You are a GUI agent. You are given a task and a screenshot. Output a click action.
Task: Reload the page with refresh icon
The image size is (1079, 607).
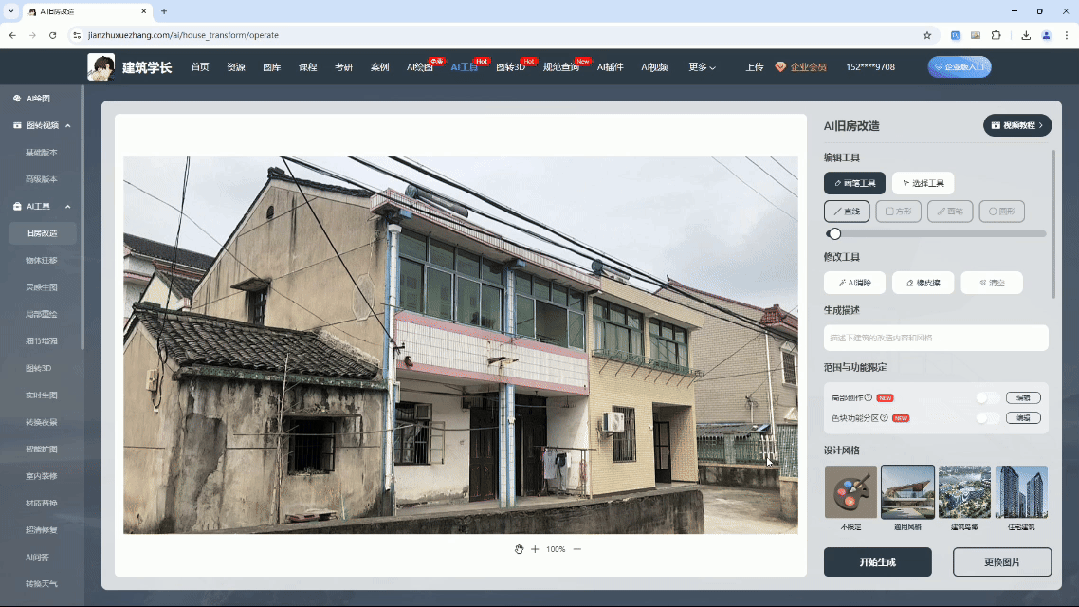click(x=52, y=35)
